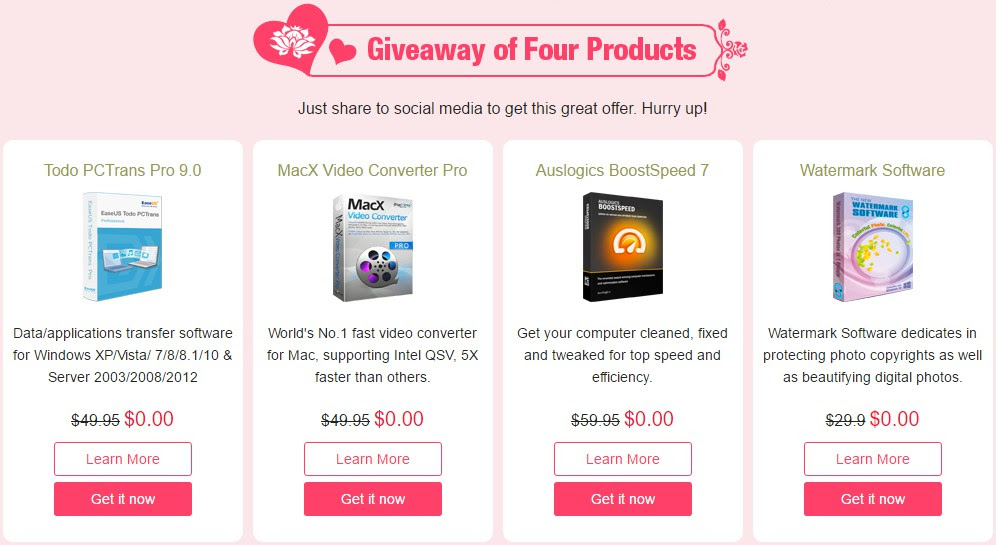The image size is (996, 545).
Task: Click the Todo PCTrans Pro box image
Action: (x=123, y=246)
